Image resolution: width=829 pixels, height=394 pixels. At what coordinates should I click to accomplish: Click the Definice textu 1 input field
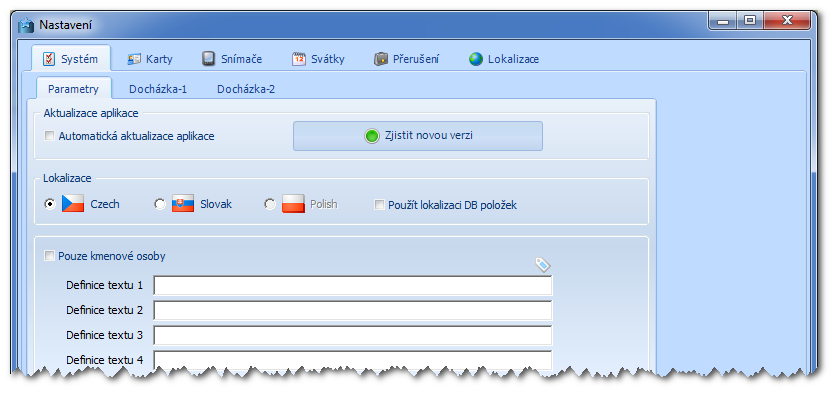pos(353,285)
